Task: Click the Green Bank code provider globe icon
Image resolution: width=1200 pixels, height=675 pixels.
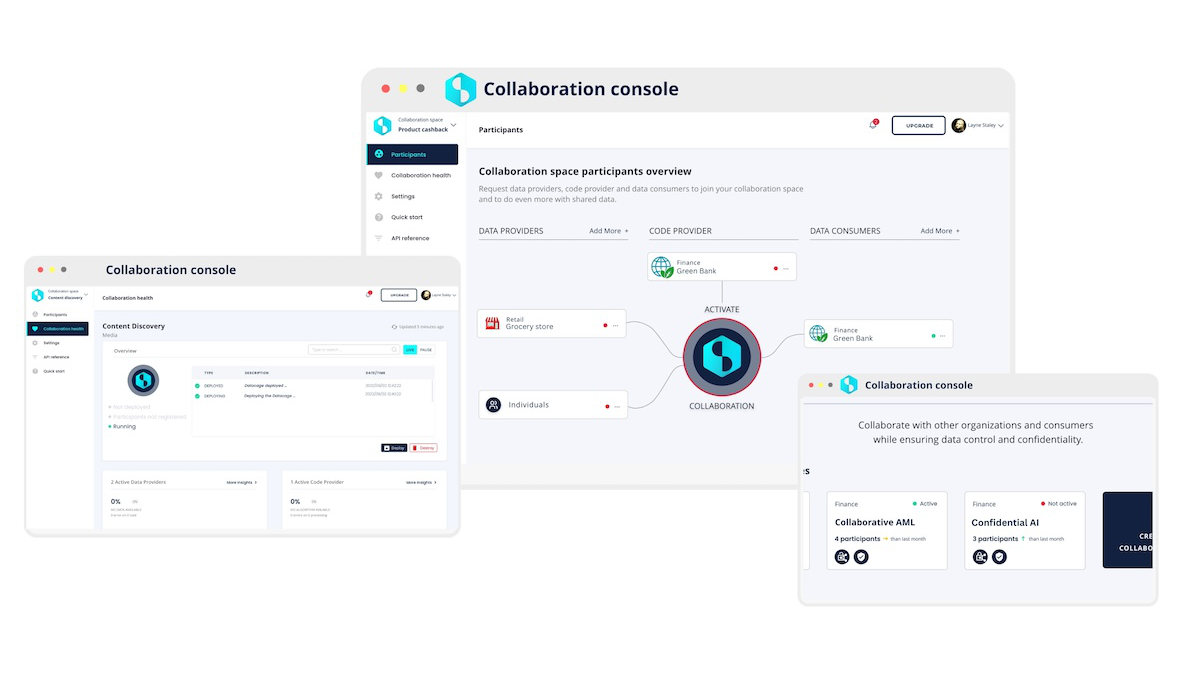Action: click(x=663, y=266)
